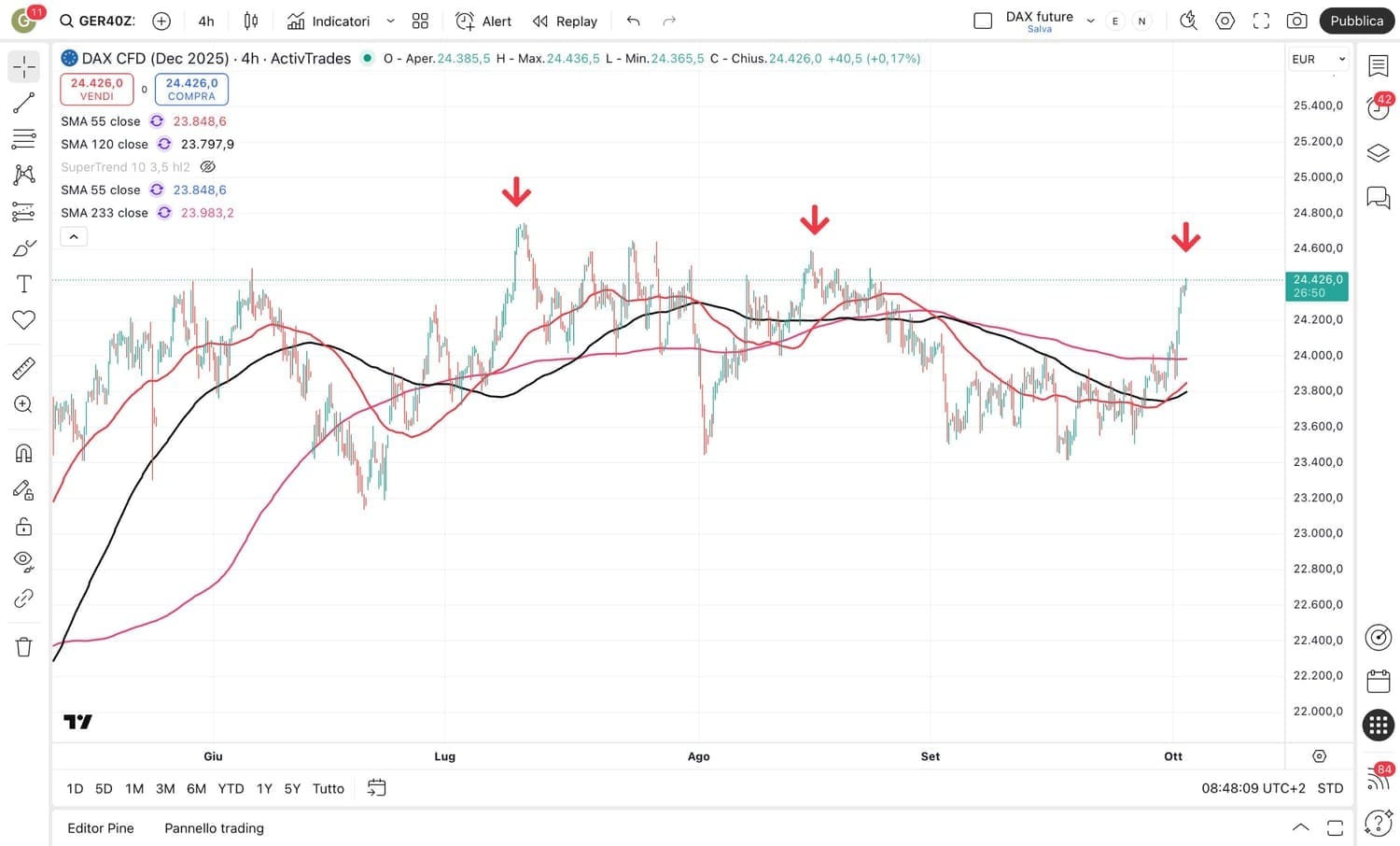Open price scale settings gear at axis bottom
The height and width of the screenshot is (846, 1400).
[x=1319, y=756]
